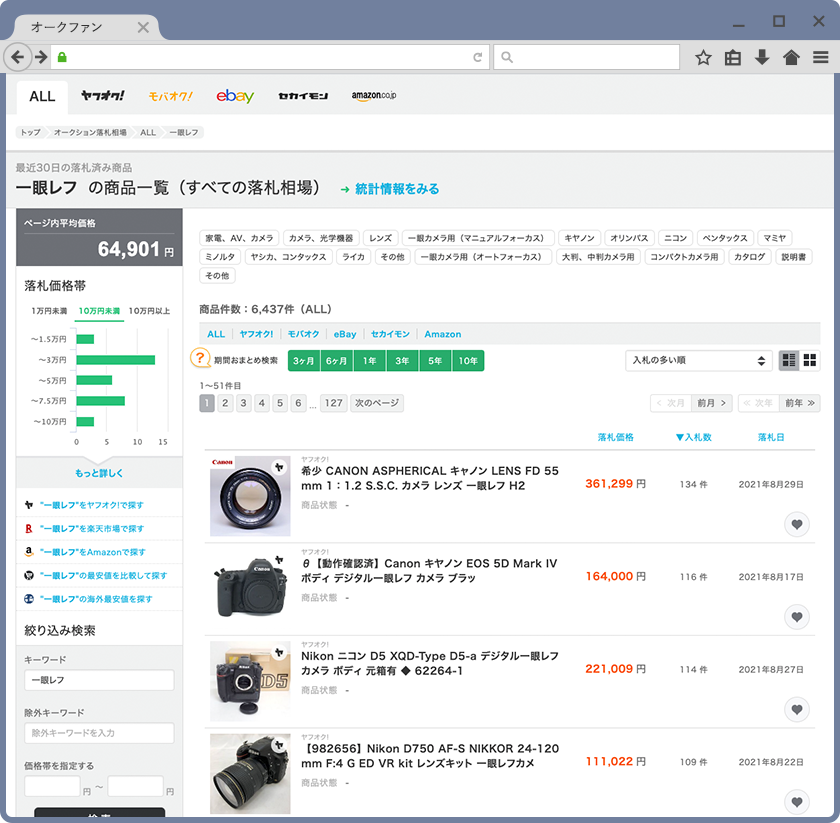Viewport: 840px width, 823px height.
Task: Go to 次のページ in pagination
Action: [x=377, y=403]
